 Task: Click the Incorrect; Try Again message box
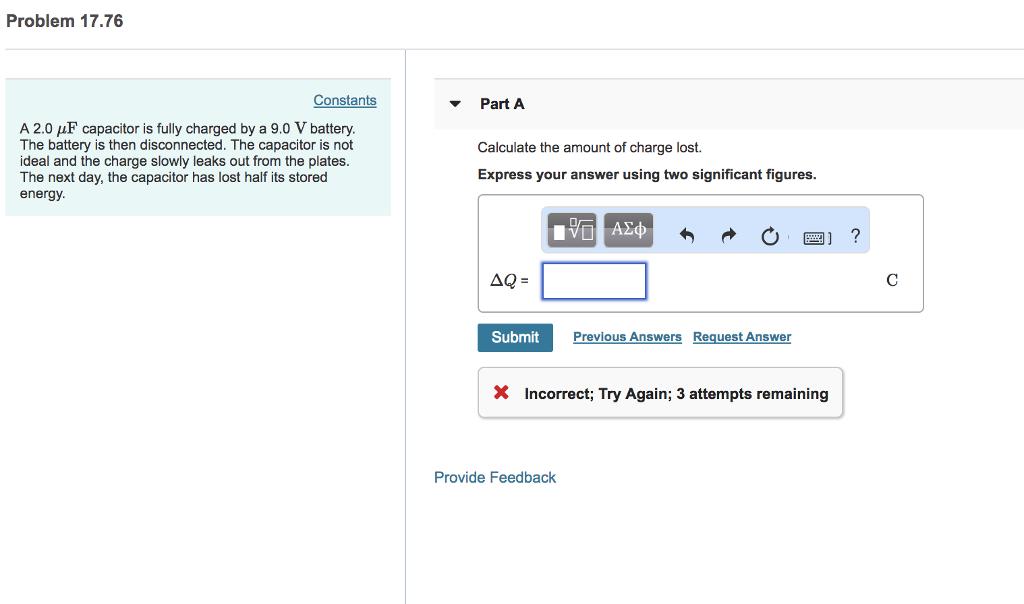coord(660,392)
